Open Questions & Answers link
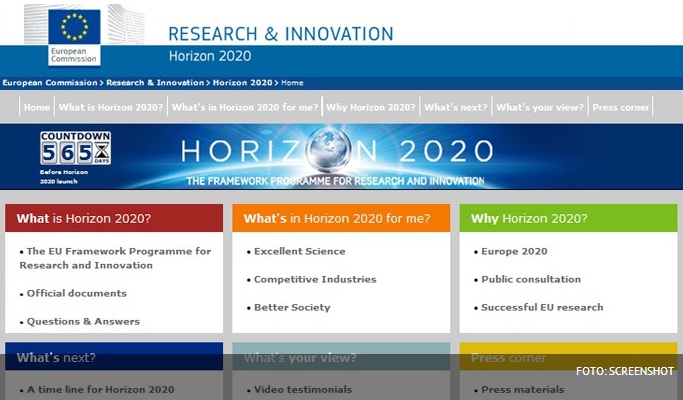 83,321
